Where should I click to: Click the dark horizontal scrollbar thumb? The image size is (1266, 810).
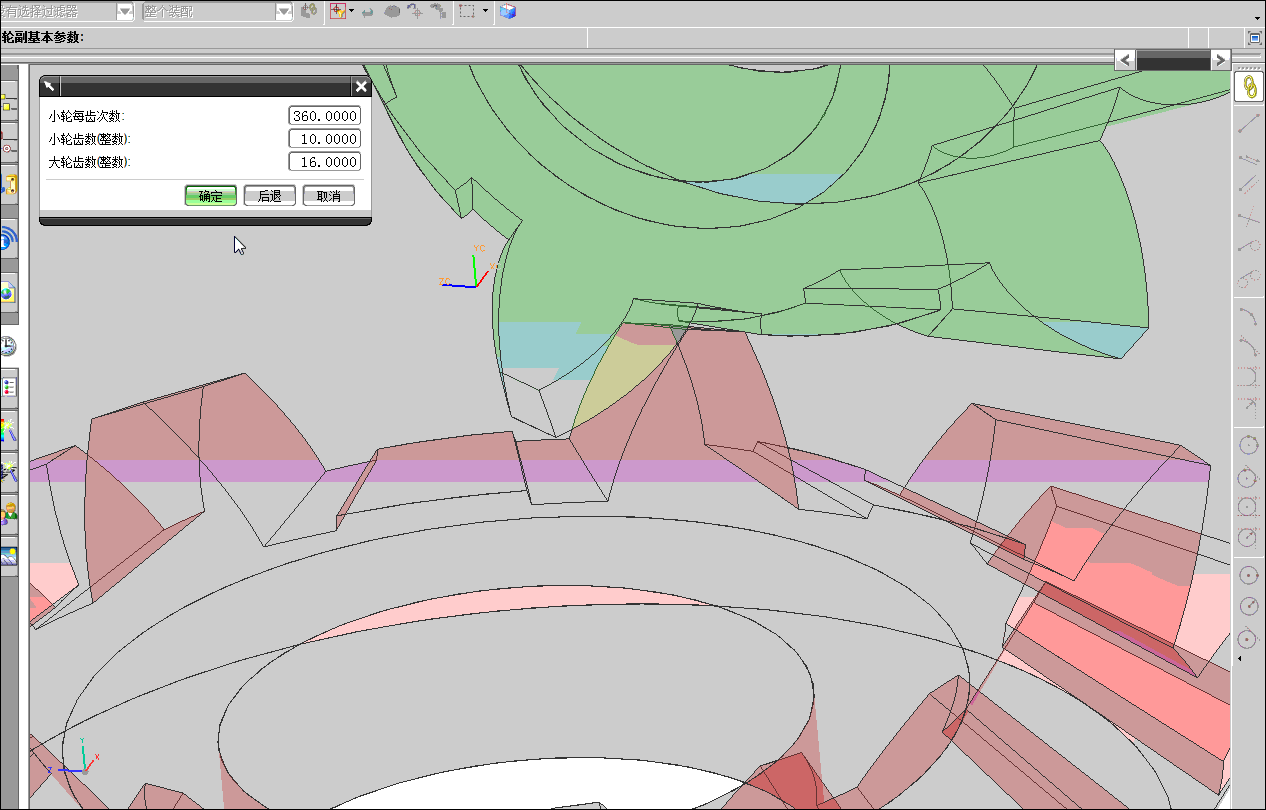(1173, 60)
